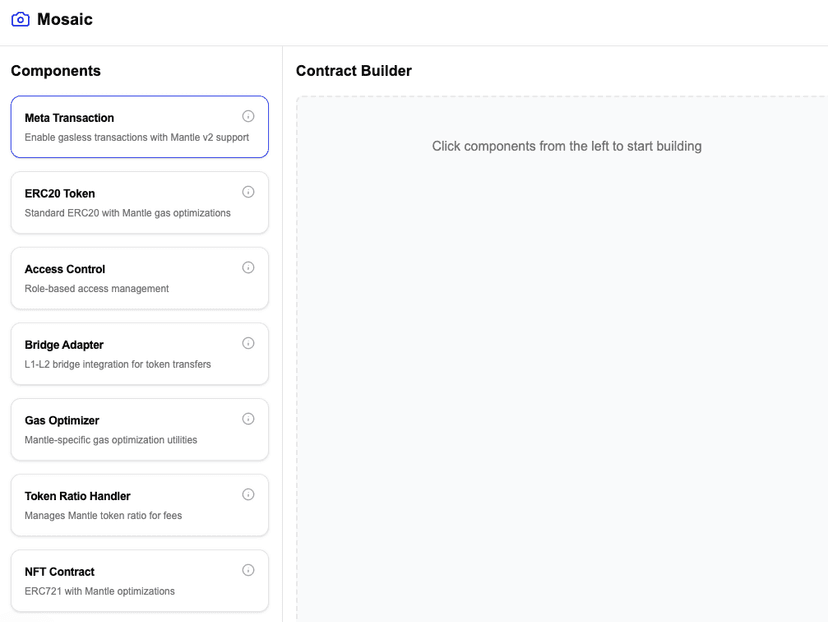Screen dimensions: 828x622
Task: Click 'Manages Mantle token ratio for fees' text
Action: coord(104,515)
